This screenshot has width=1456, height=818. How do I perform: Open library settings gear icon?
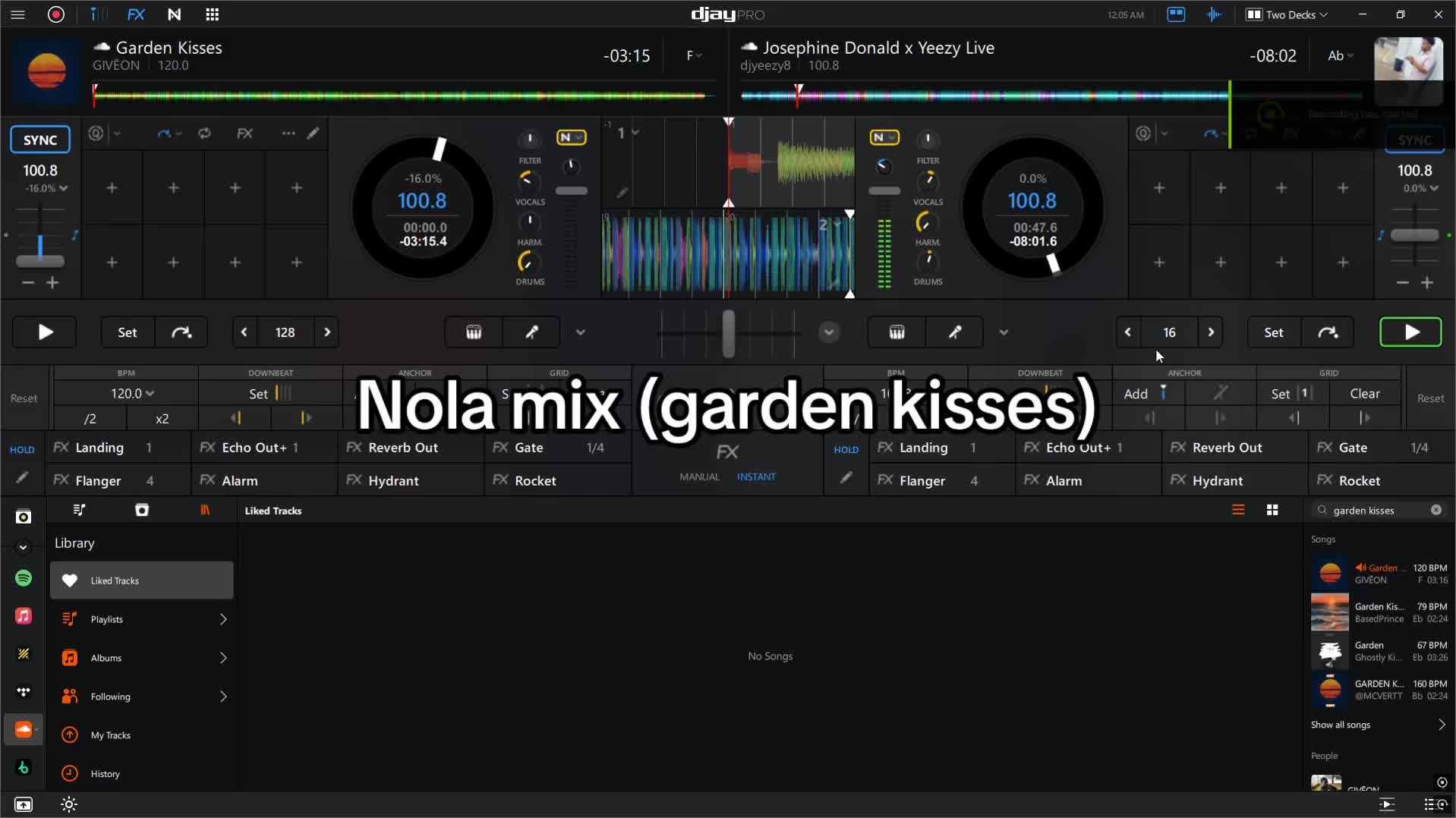(69, 804)
